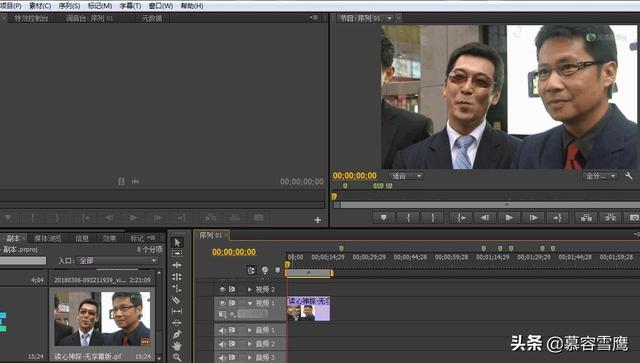Open Source monitor button editor plus
The image size is (640, 363).
[x=318, y=220]
